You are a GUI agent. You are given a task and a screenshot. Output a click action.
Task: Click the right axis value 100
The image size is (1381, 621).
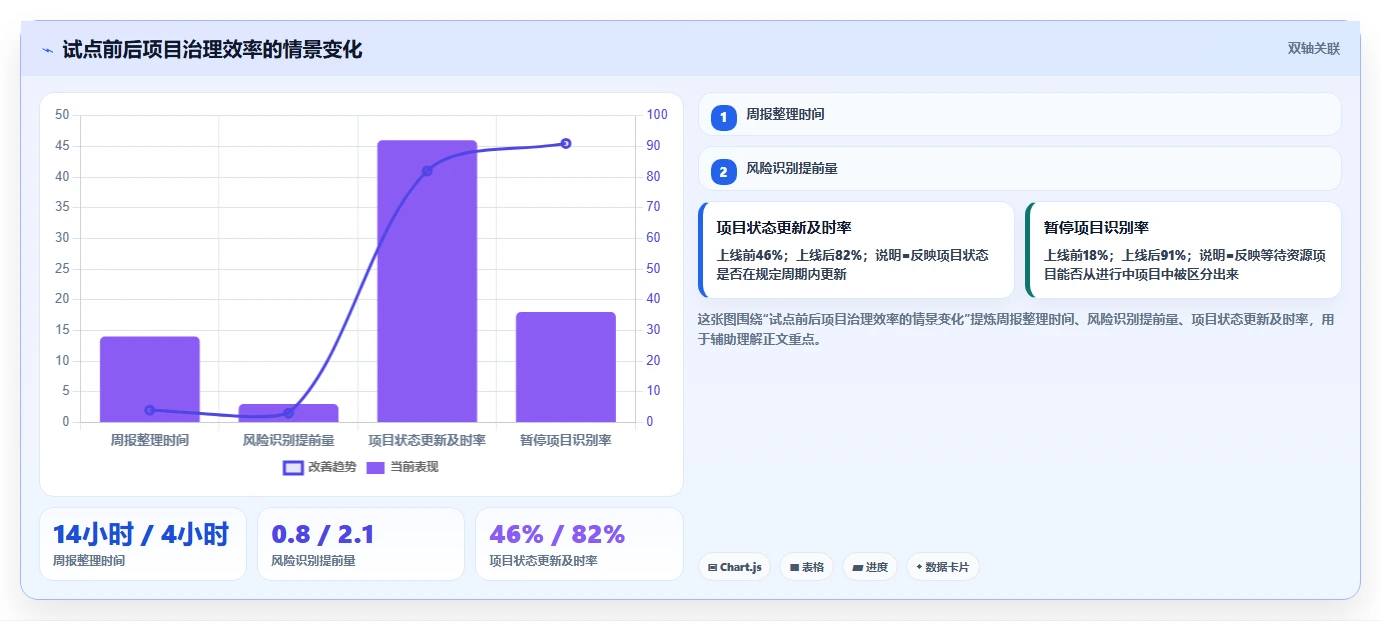pyautogui.click(x=657, y=115)
